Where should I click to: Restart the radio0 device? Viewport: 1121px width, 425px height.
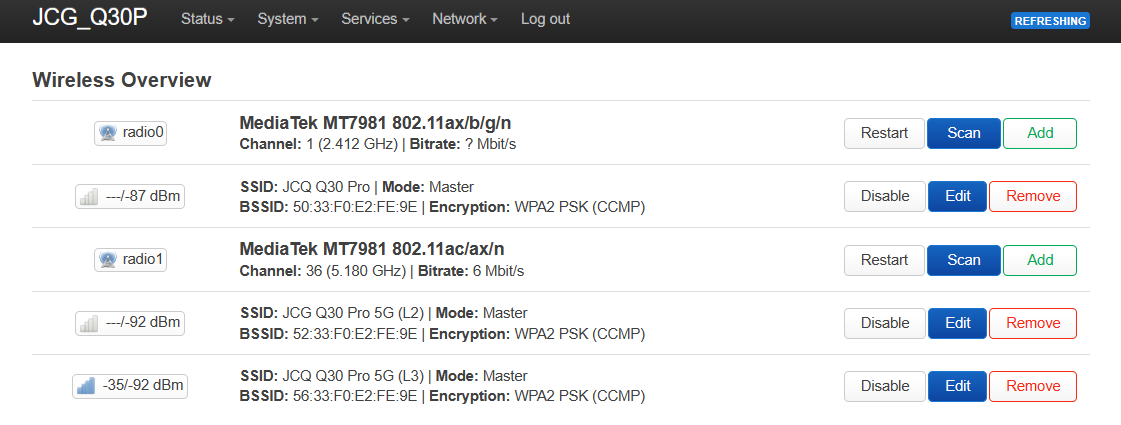885,133
